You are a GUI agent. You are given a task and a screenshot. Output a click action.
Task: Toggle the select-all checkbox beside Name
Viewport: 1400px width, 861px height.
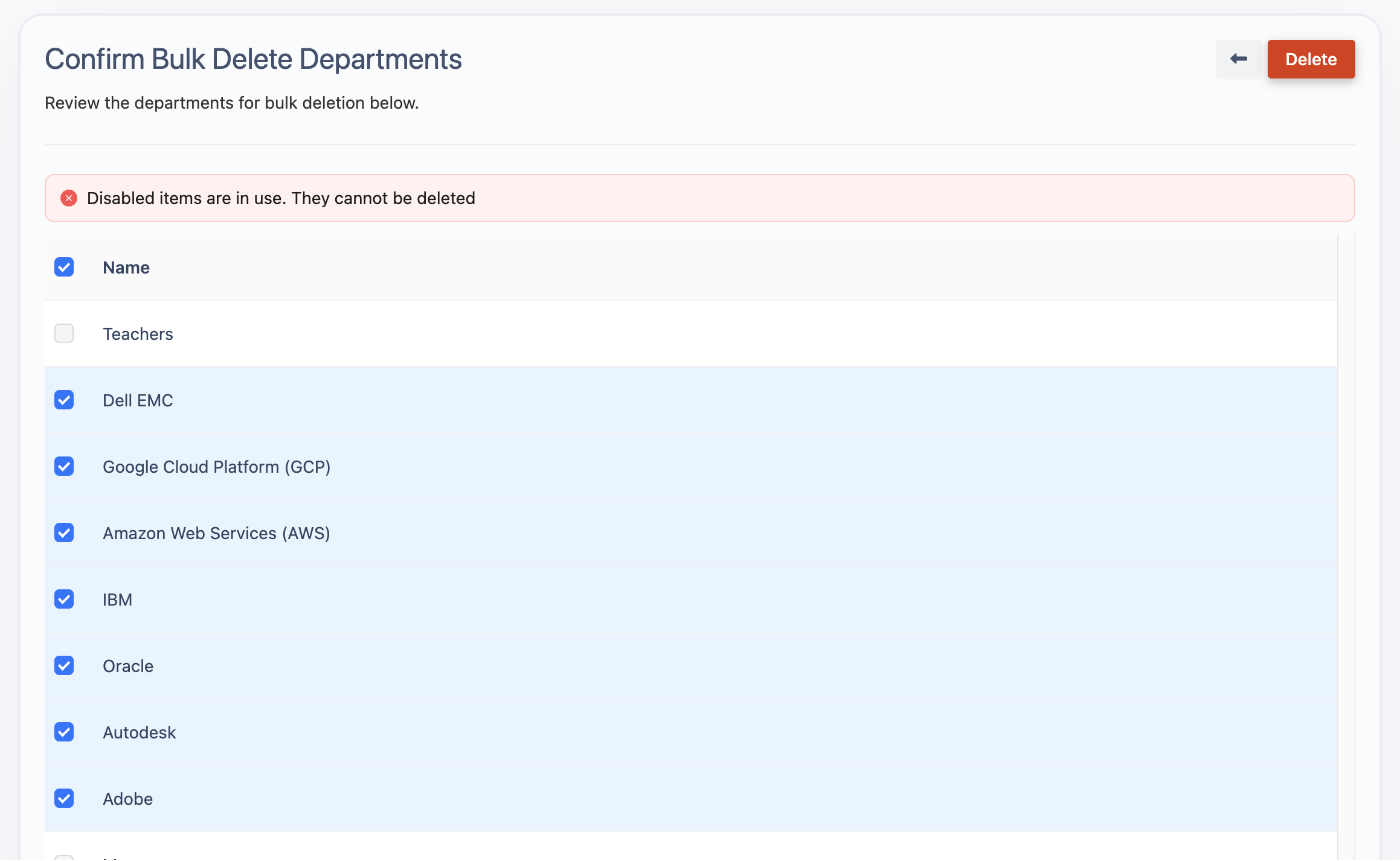[64, 267]
